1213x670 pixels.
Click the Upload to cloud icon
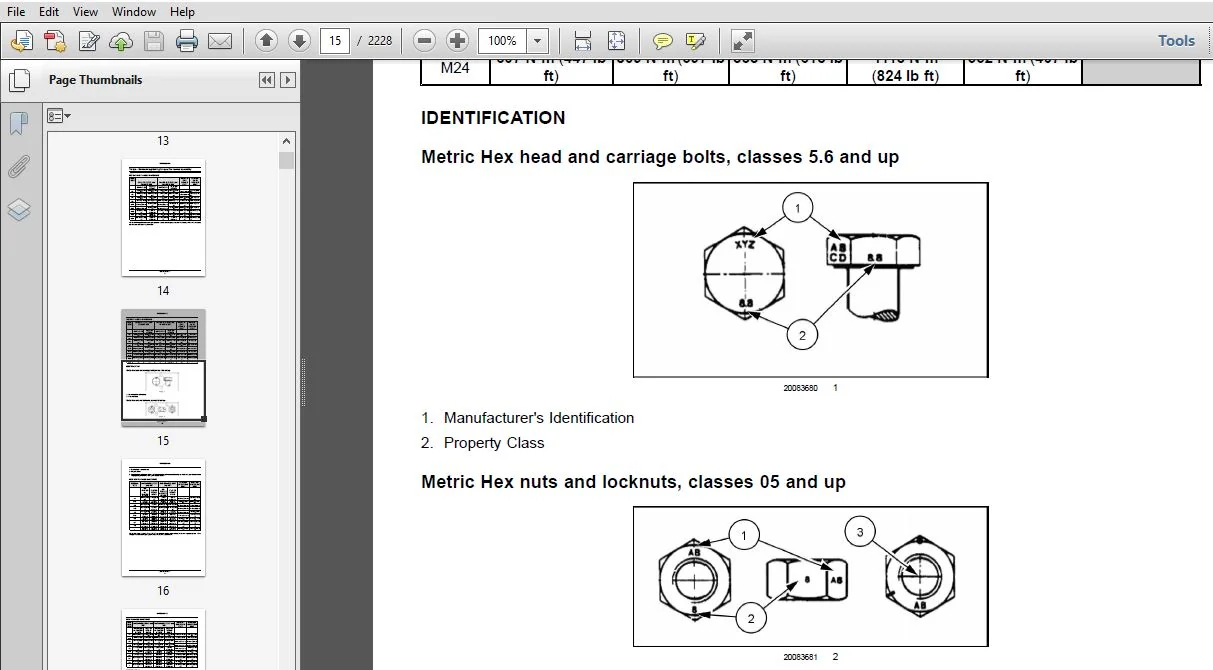pyautogui.click(x=121, y=41)
